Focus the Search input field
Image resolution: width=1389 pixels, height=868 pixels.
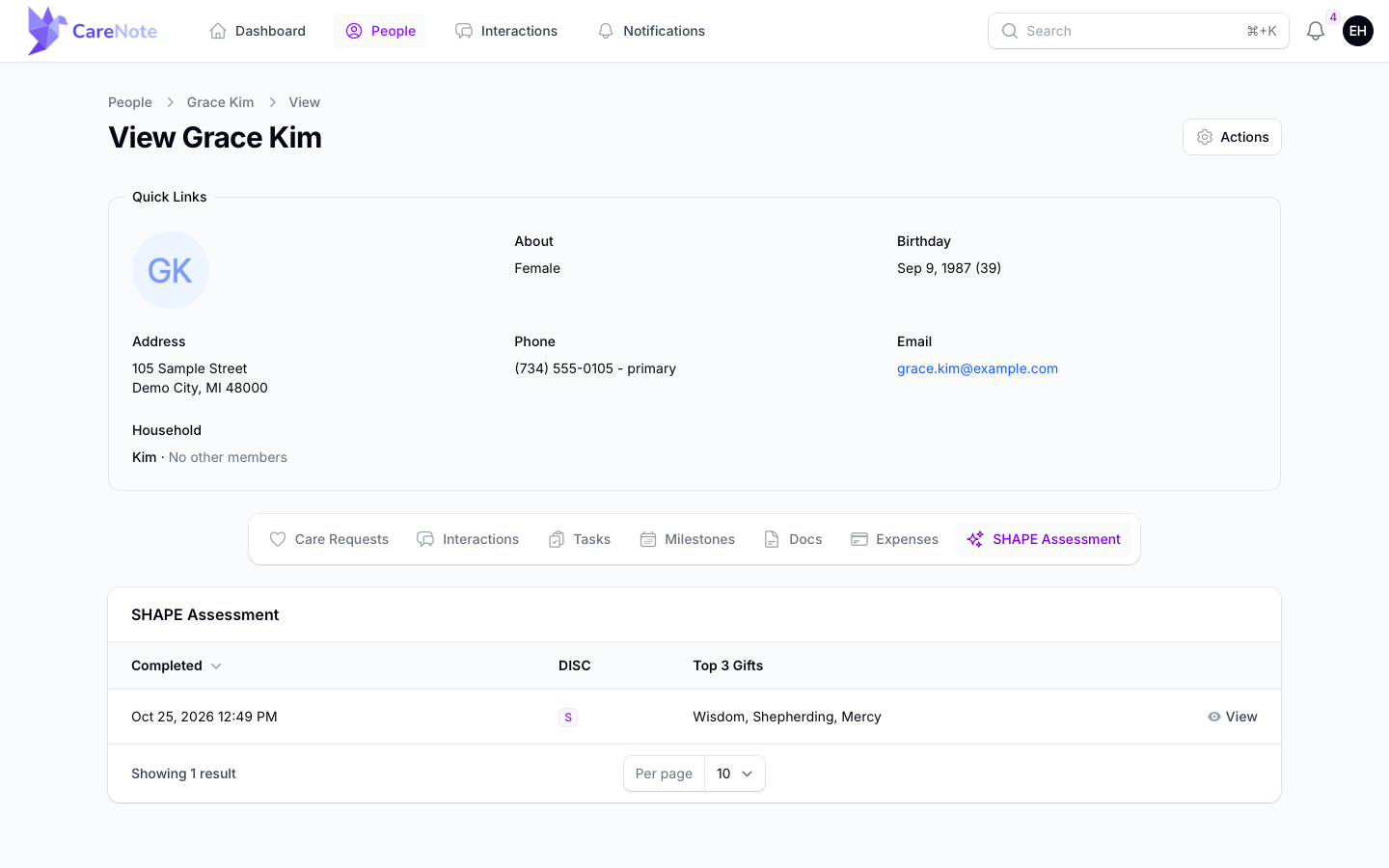[1138, 31]
